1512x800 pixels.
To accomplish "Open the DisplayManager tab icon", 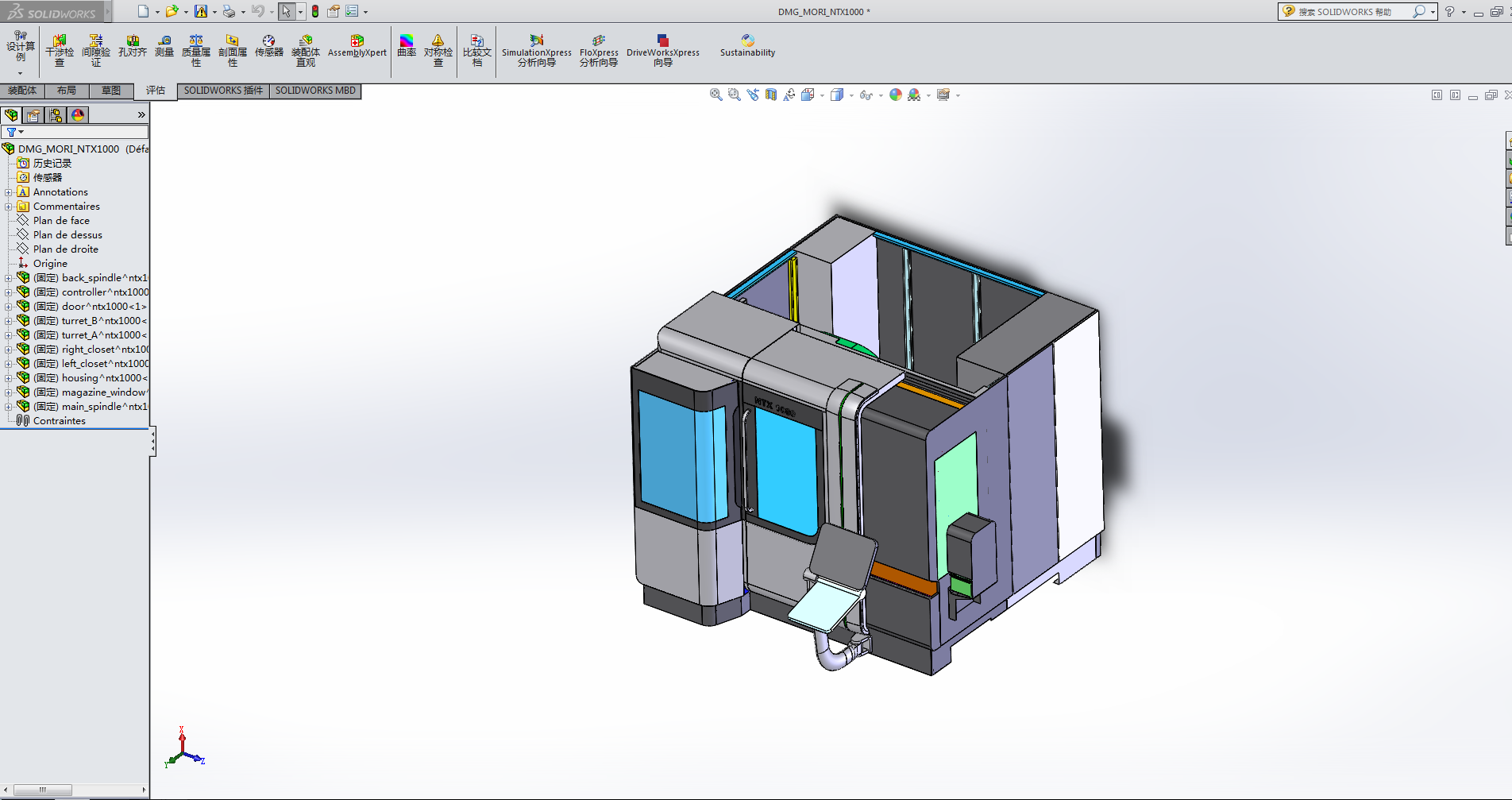I will coord(78,115).
